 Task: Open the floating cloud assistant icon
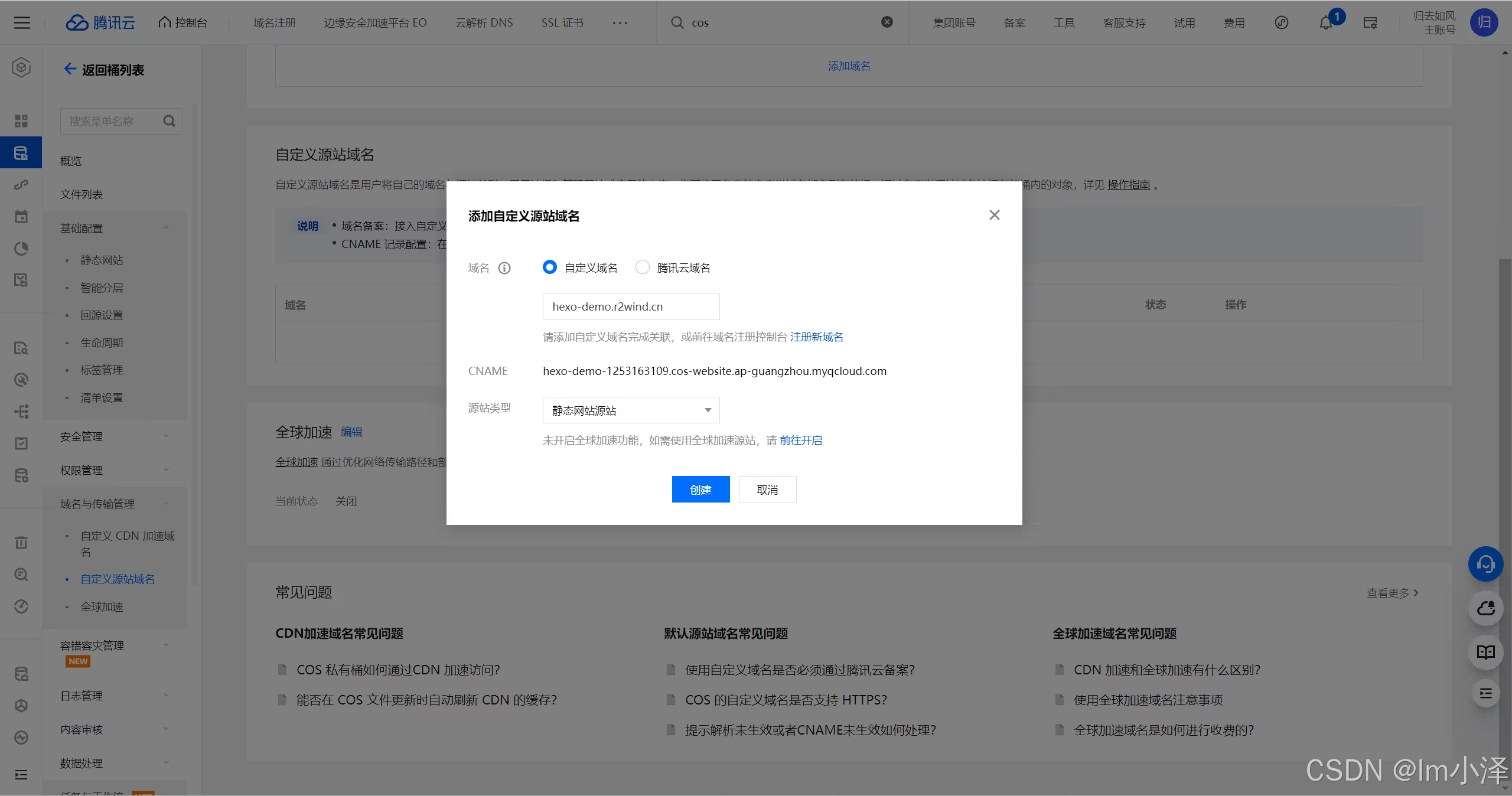pos(1485,608)
